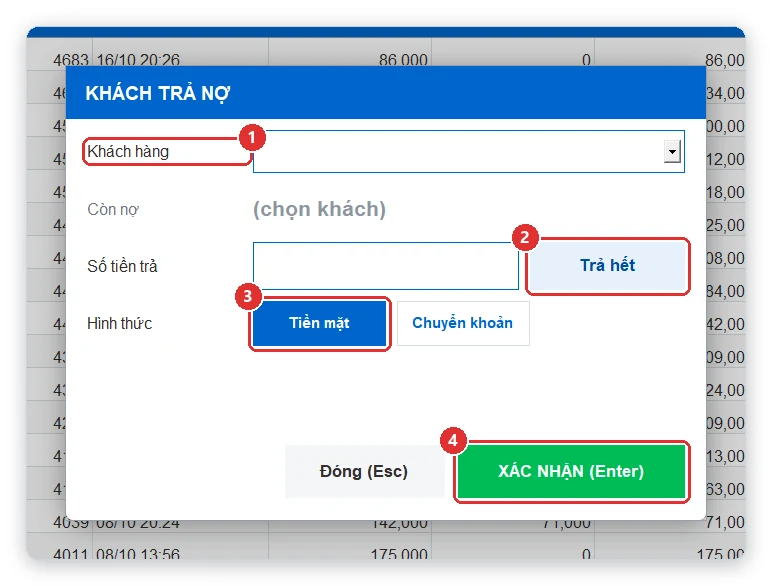Click the Số tiền trả label

tap(122, 266)
